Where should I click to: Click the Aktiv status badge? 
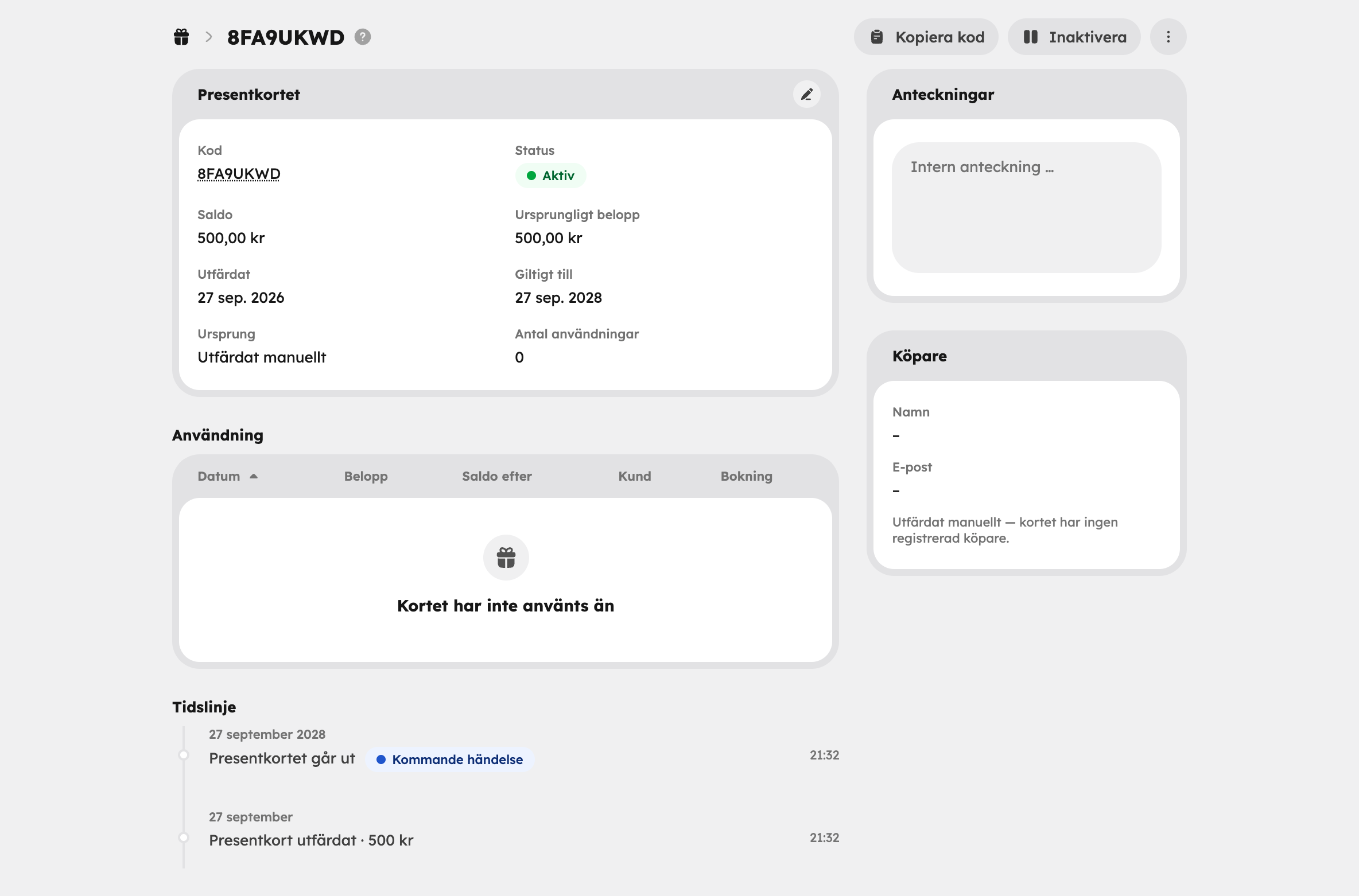550,176
